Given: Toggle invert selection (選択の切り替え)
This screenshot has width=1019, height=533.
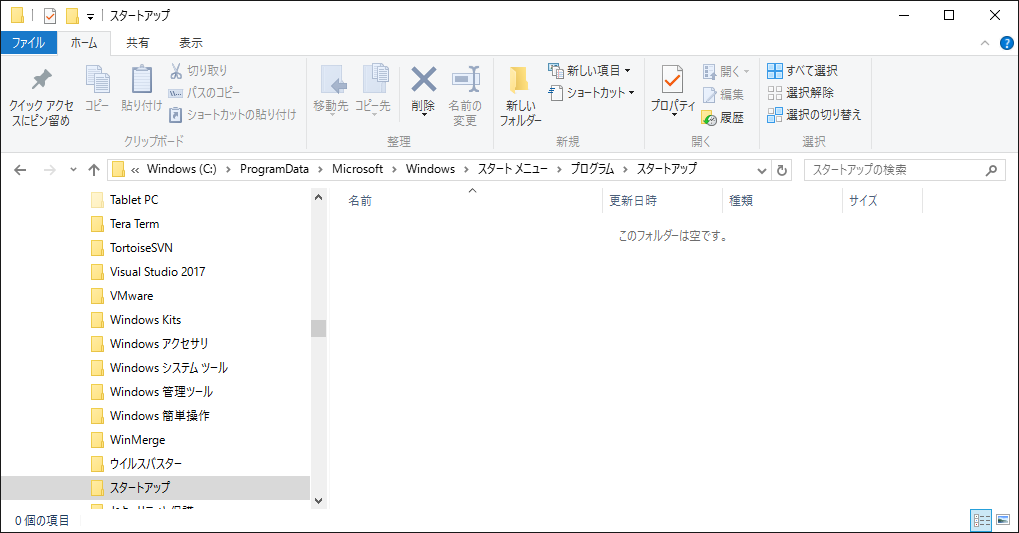Looking at the screenshot, I should (775, 115).
